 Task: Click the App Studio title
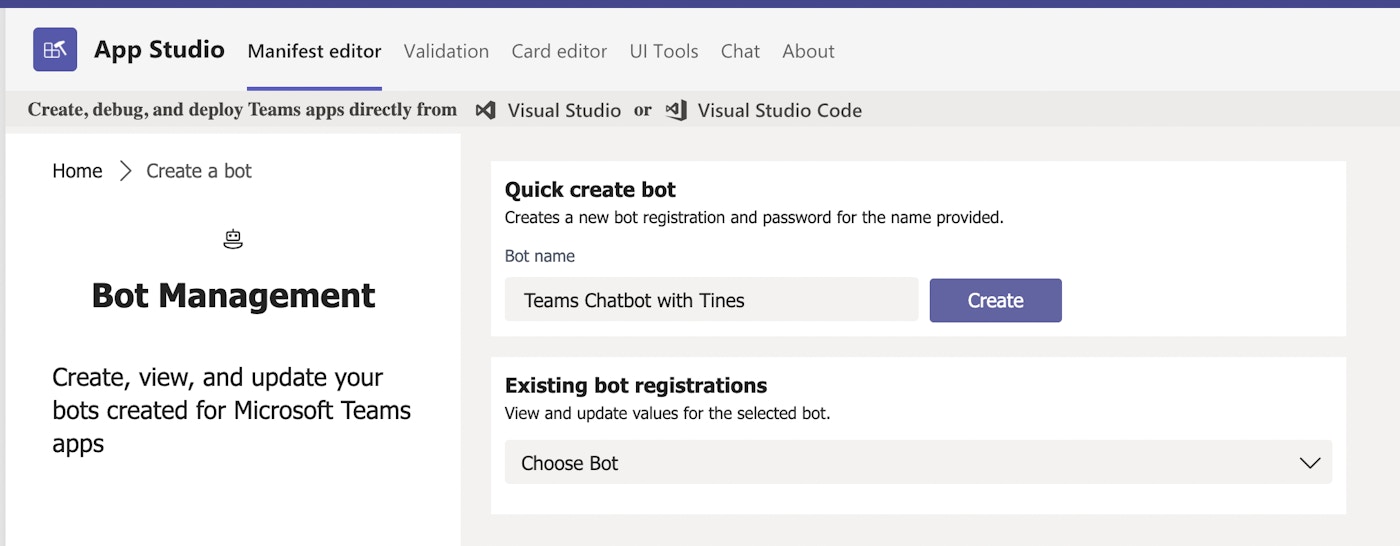159,50
